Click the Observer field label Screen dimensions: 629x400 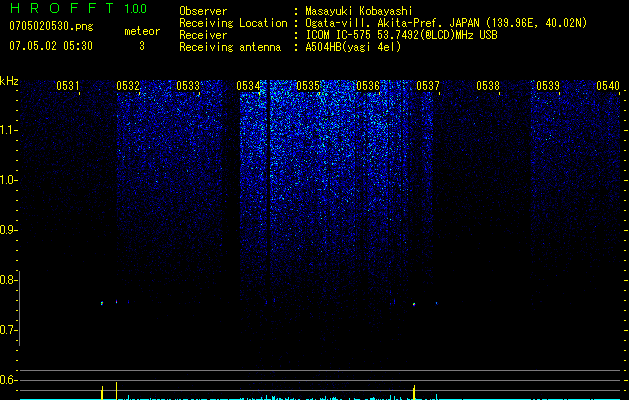pyautogui.click(x=203, y=11)
